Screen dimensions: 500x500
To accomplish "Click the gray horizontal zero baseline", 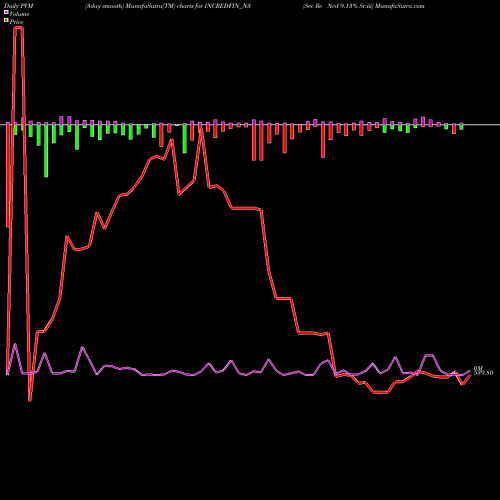I will click(x=250, y=125).
